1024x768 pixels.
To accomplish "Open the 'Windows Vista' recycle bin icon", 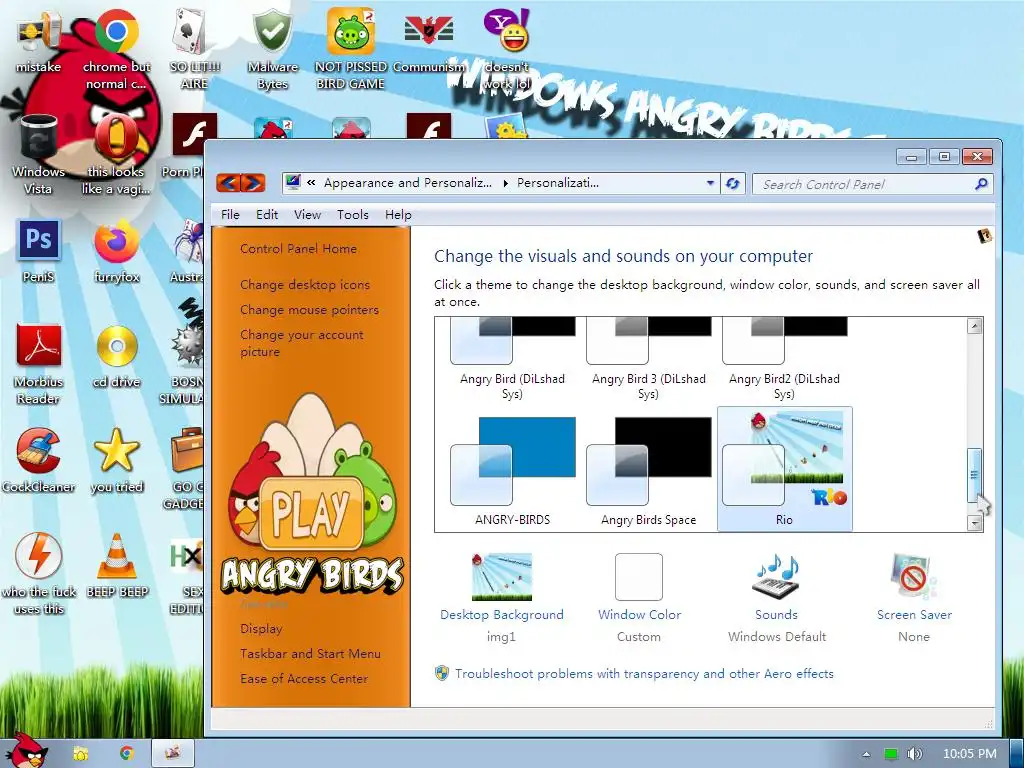I will (39, 153).
